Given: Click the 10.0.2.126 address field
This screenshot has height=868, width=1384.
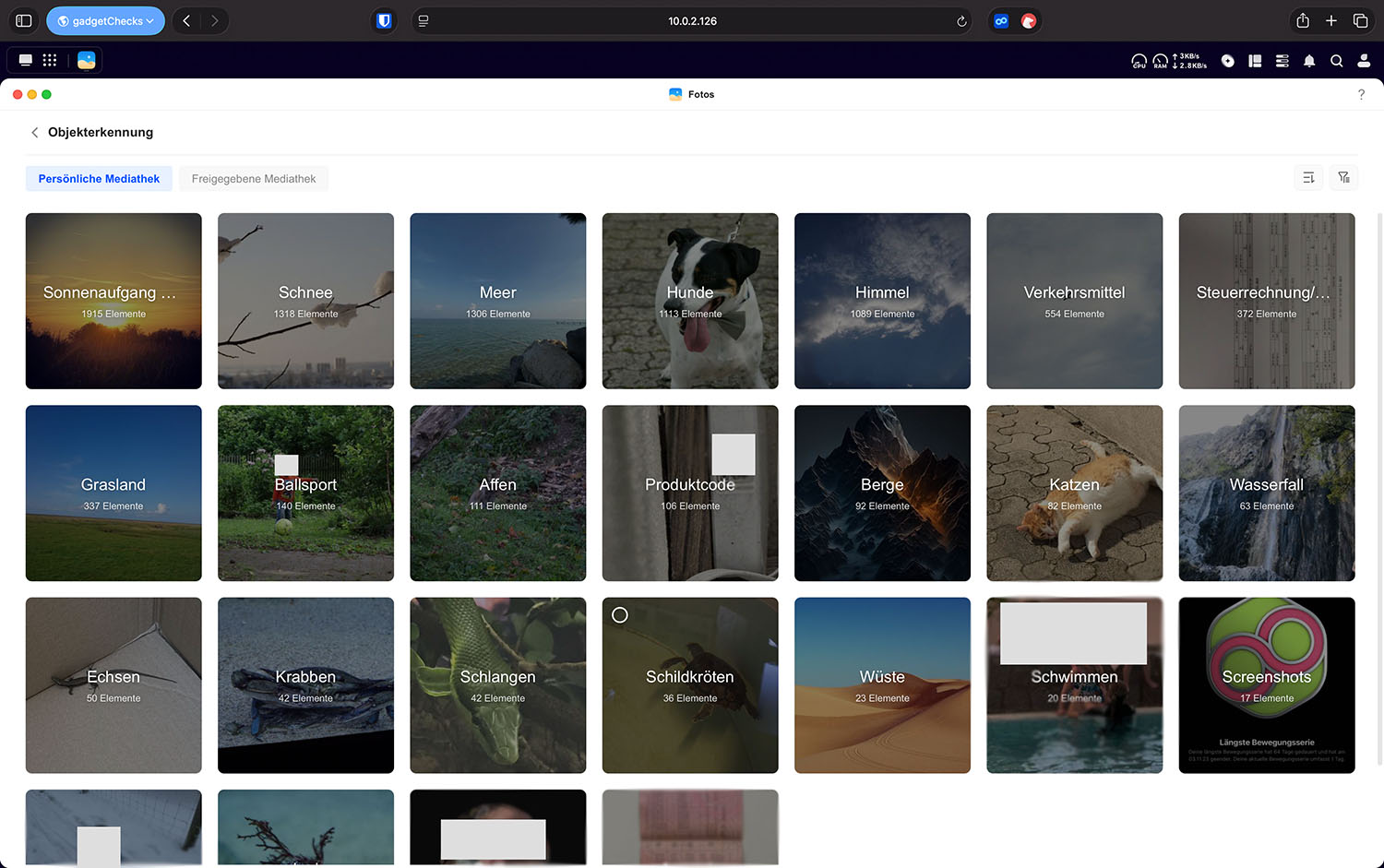Looking at the screenshot, I should click(692, 21).
